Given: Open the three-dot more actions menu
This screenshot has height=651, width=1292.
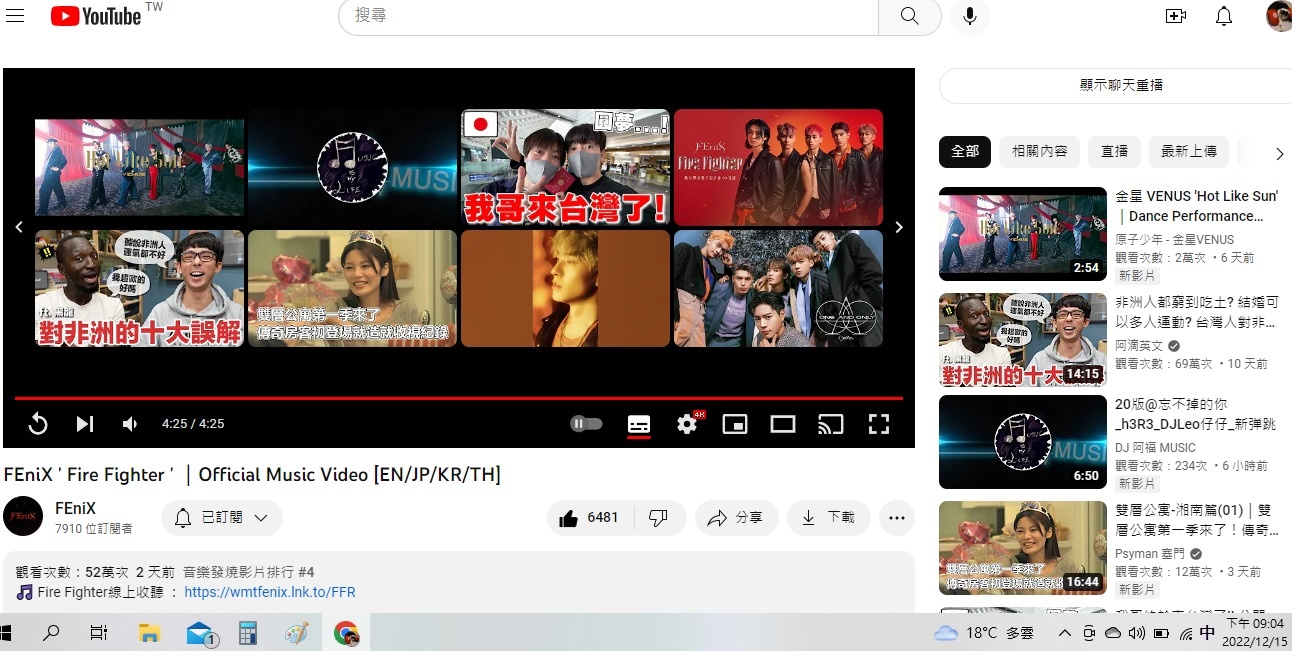Looking at the screenshot, I should 896,518.
